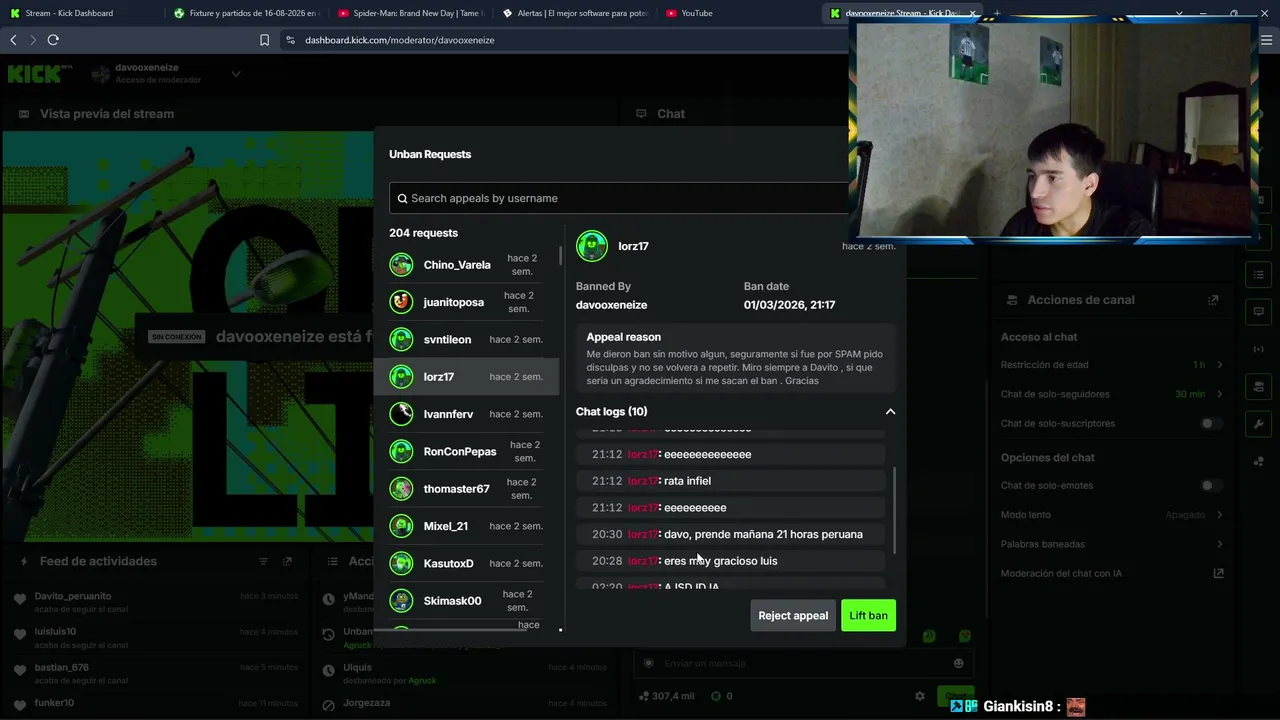The image size is (1280, 720).
Task: Click the lorz17 avatar in the appeal header
Action: [592, 246]
